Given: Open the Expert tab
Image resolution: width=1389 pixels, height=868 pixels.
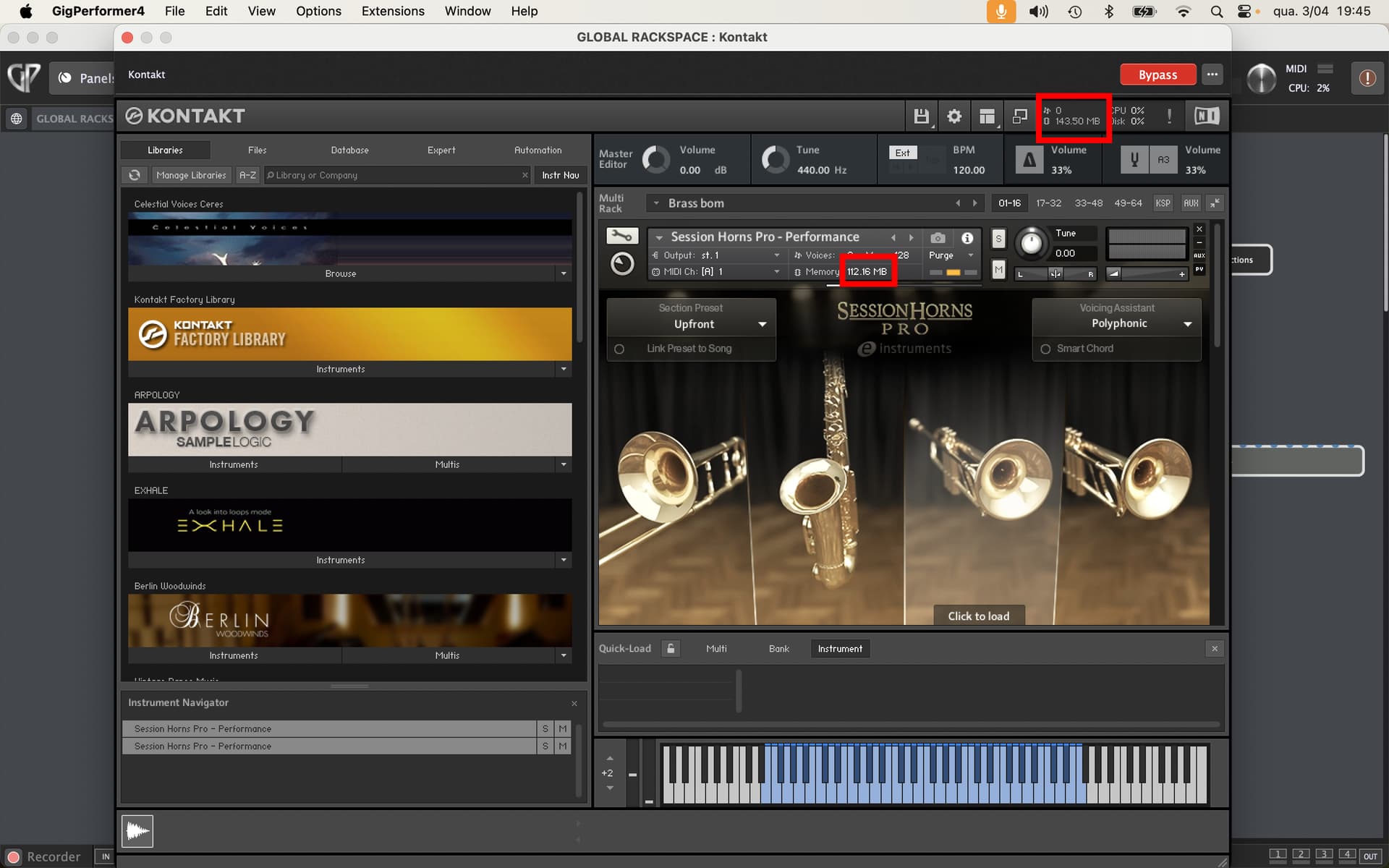Looking at the screenshot, I should (x=441, y=150).
